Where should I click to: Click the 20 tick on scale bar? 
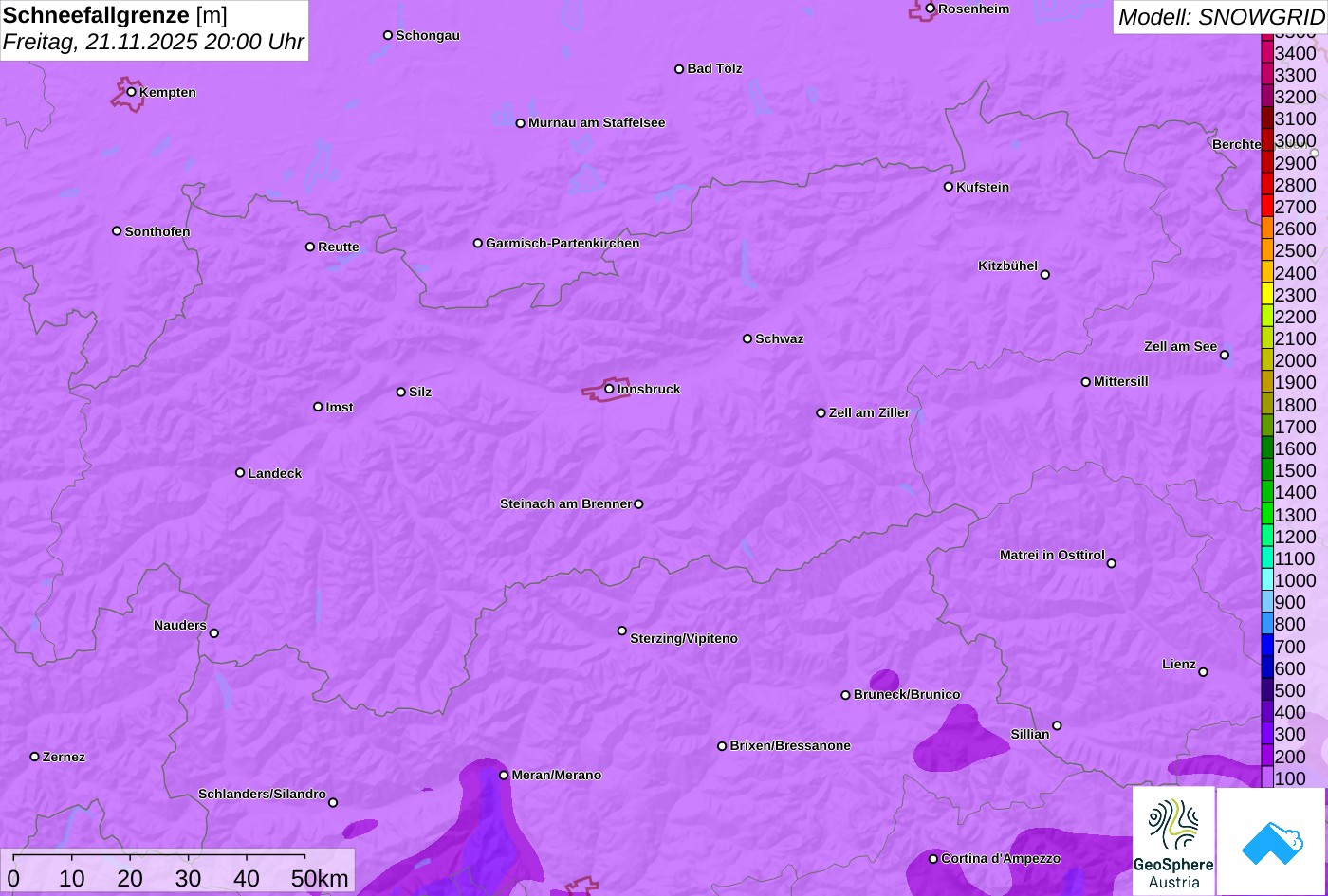click(130, 878)
